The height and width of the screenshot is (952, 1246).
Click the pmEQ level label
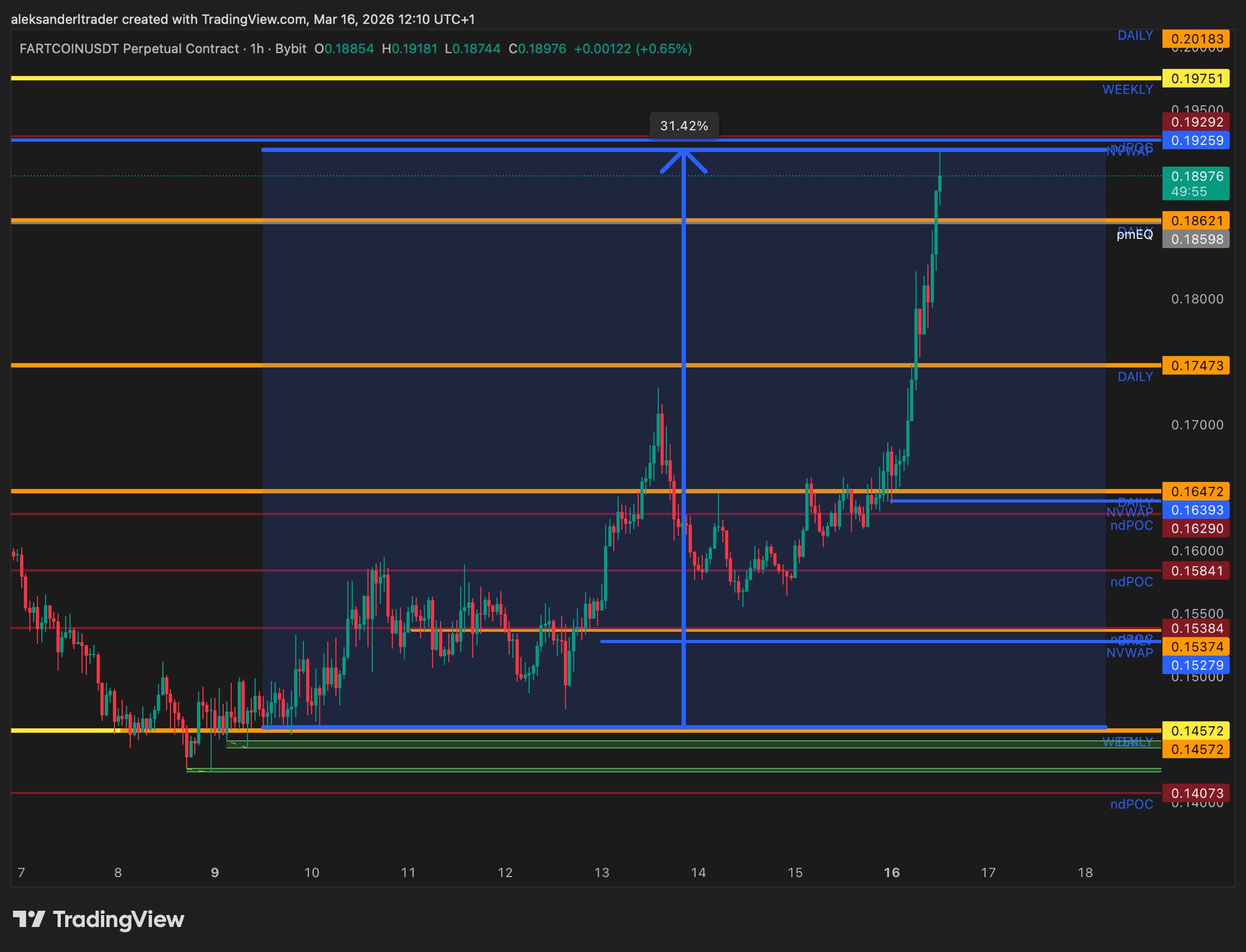[x=1135, y=235]
